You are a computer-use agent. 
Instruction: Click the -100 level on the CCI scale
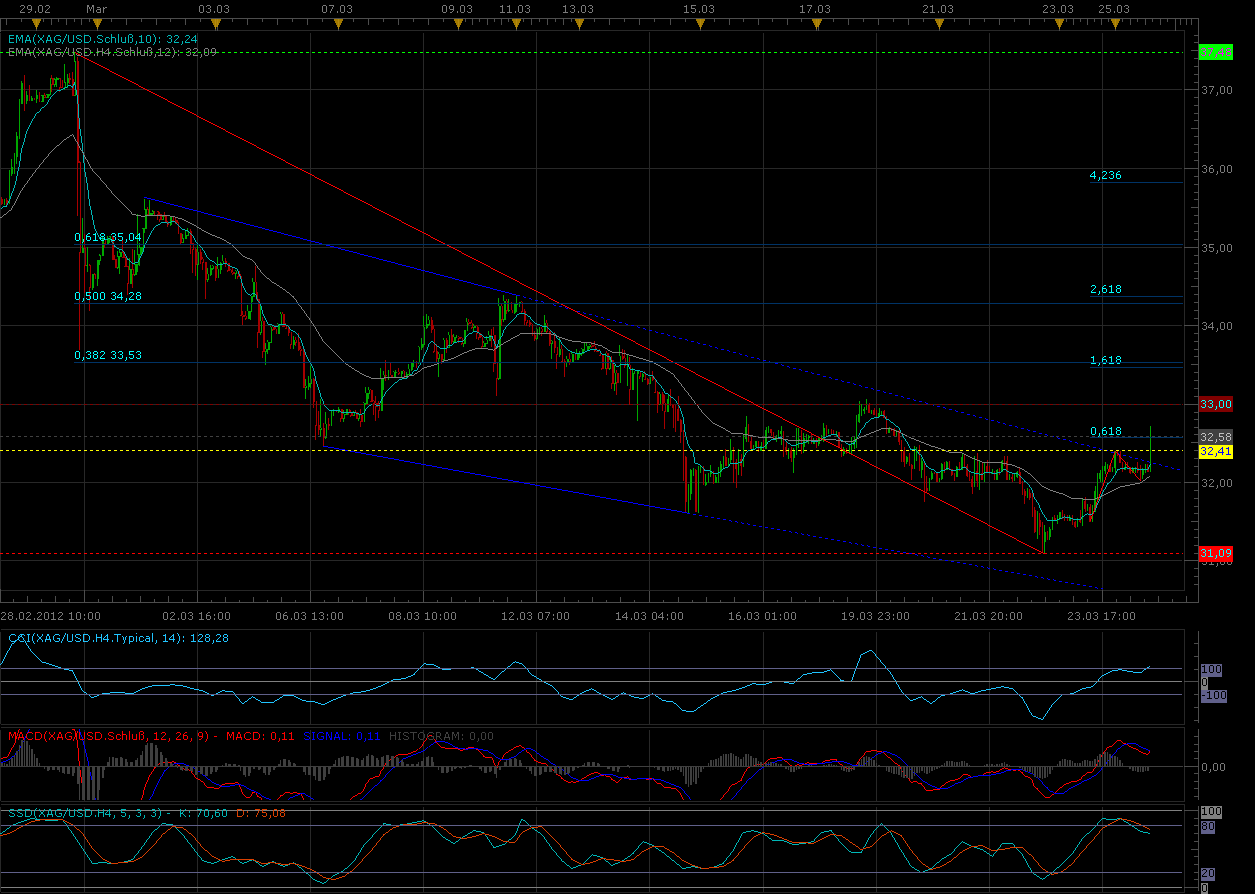[x=1213, y=695]
